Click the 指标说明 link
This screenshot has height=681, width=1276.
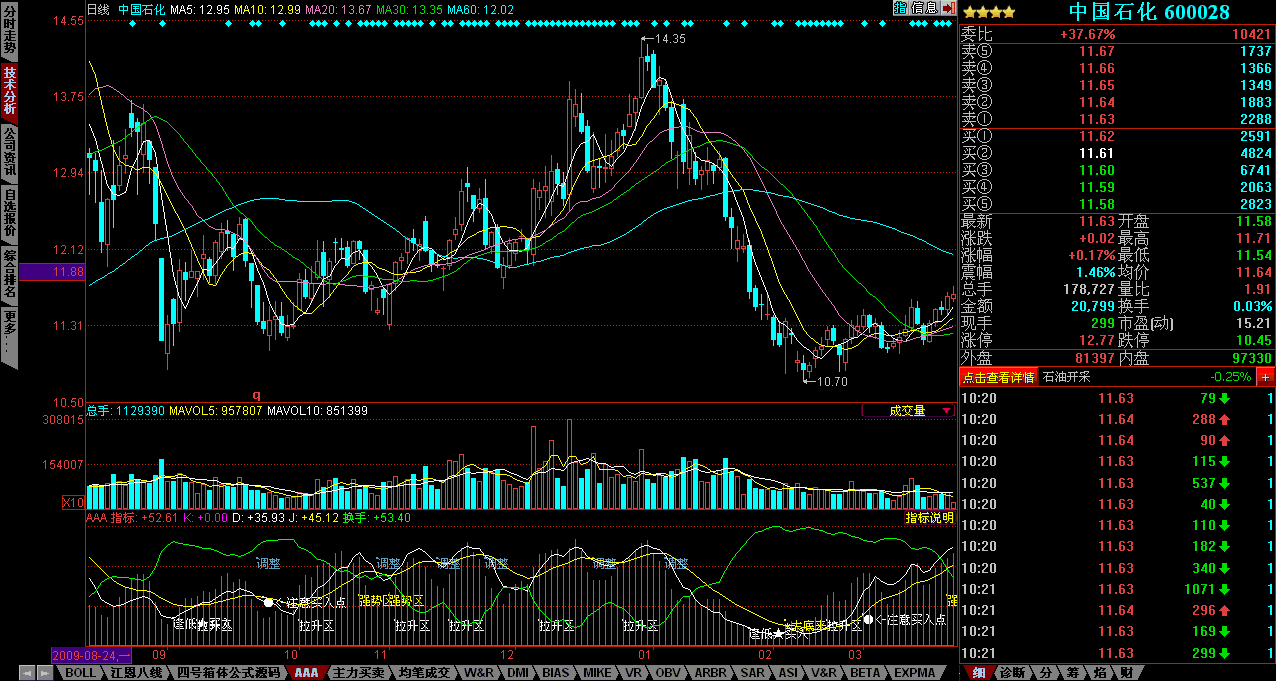[x=929, y=518]
